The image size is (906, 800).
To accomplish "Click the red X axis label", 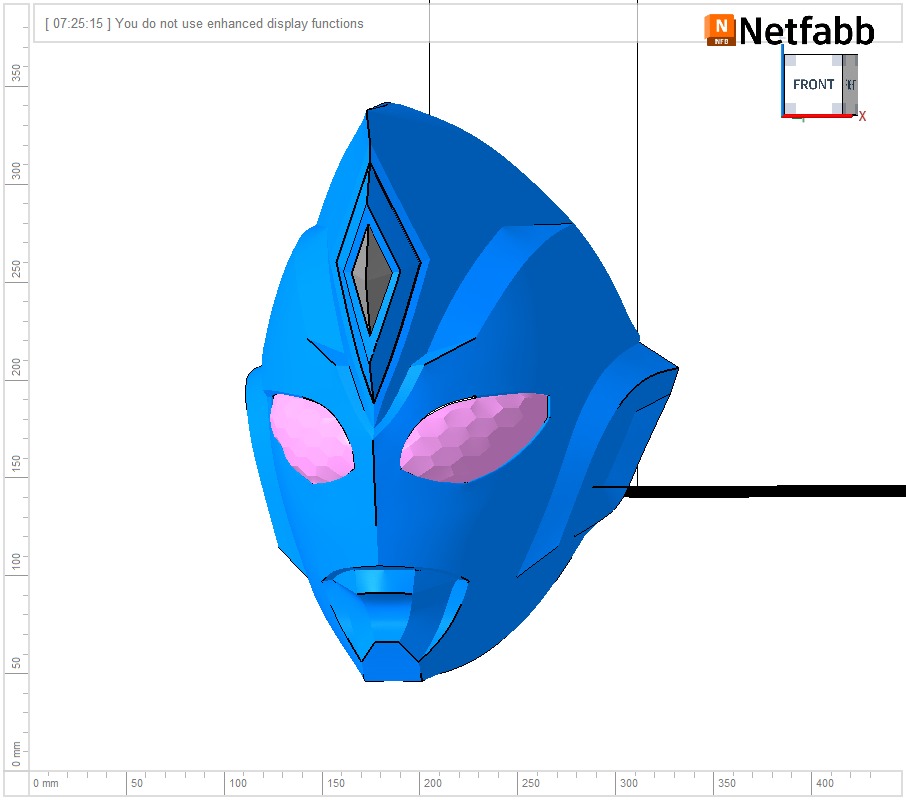I will pyautogui.click(x=862, y=117).
